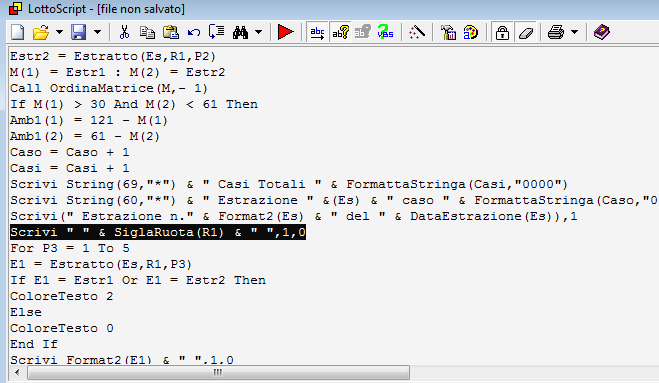Click the 'End If' line
This screenshot has height=383, width=659.
point(34,344)
